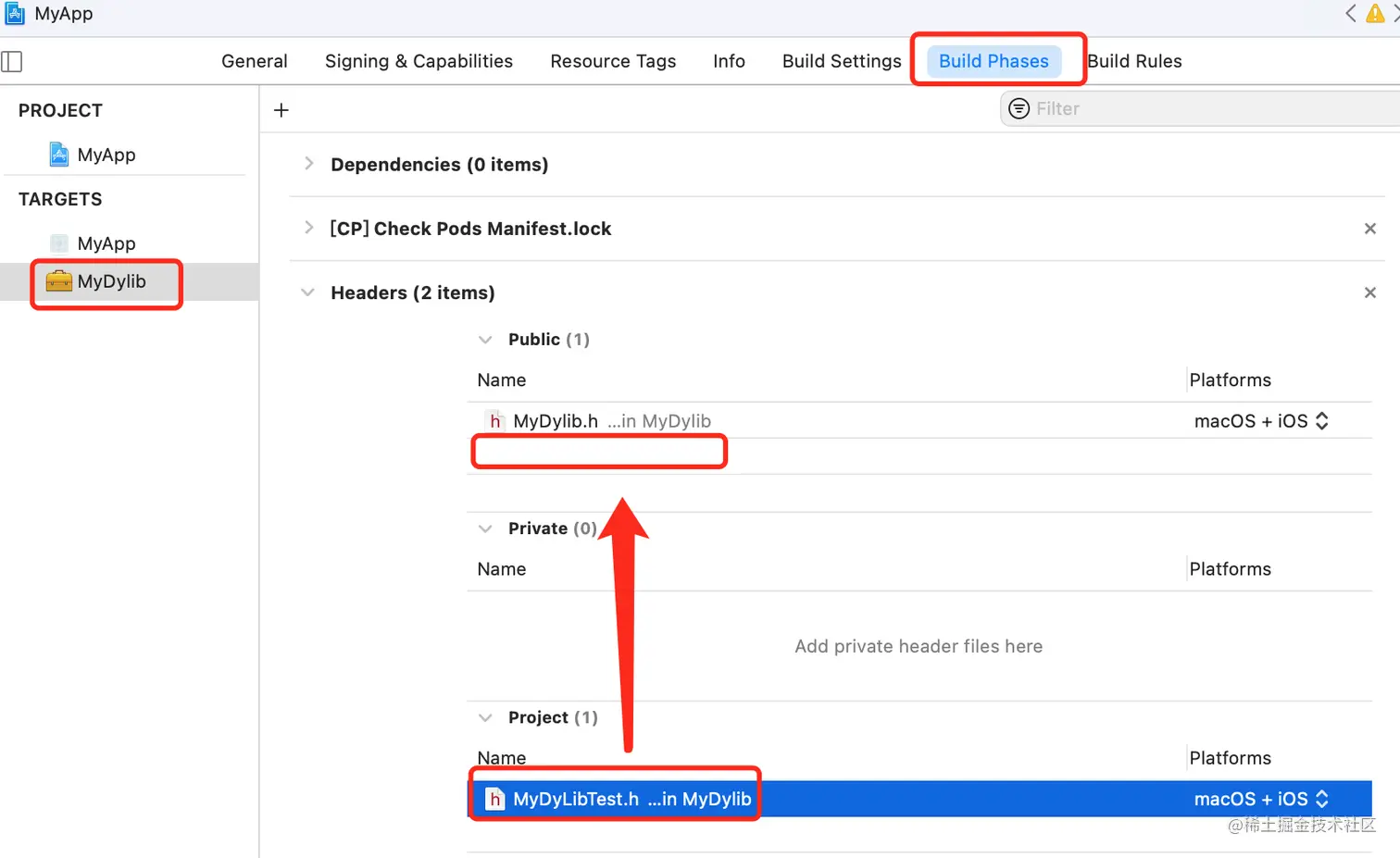This screenshot has width=1400, height=858.
Task: Collapse the Public headers group
Action: point(485,340)
